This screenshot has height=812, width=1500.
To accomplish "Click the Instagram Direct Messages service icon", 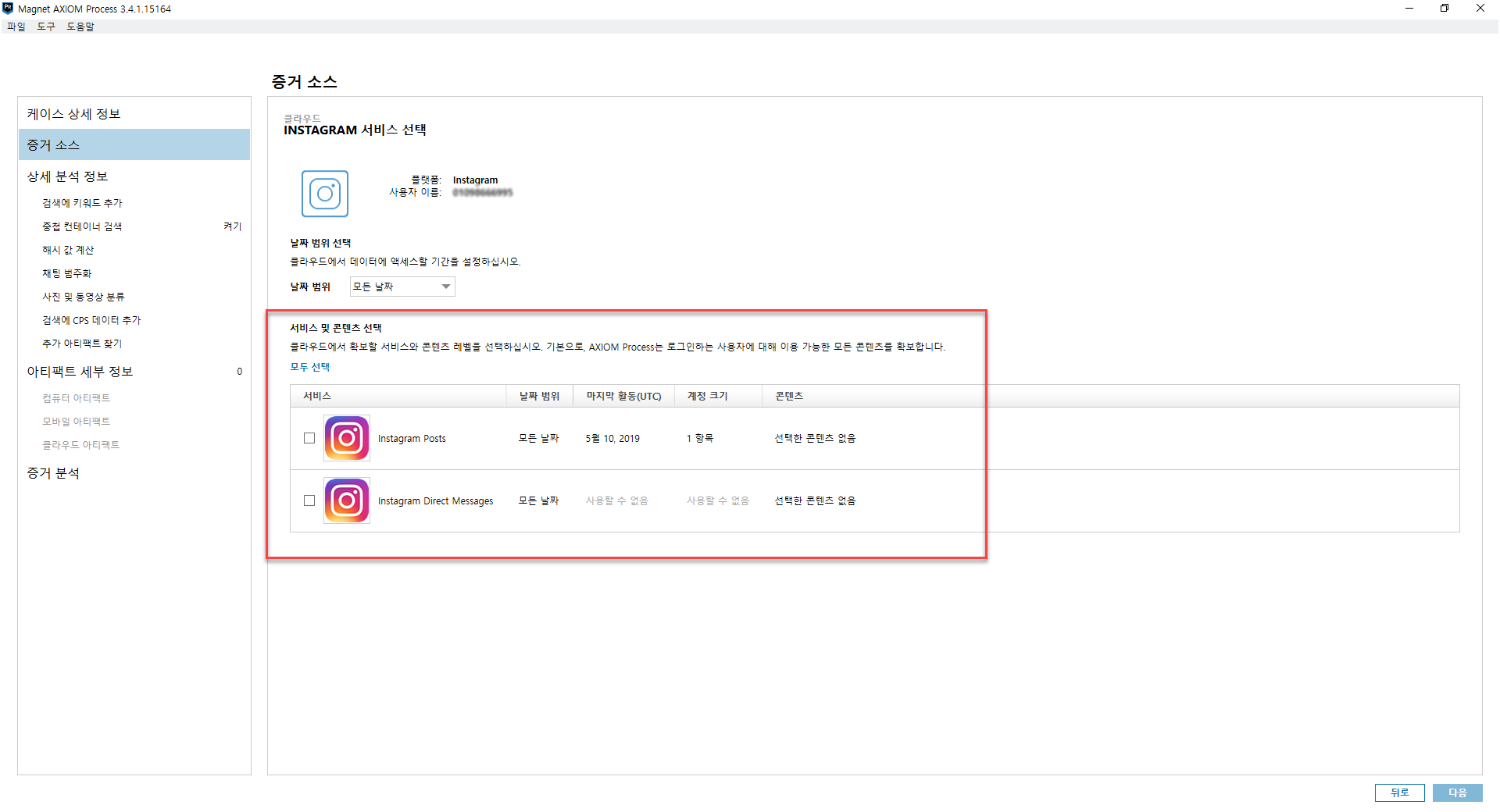I will coord(347,500).
